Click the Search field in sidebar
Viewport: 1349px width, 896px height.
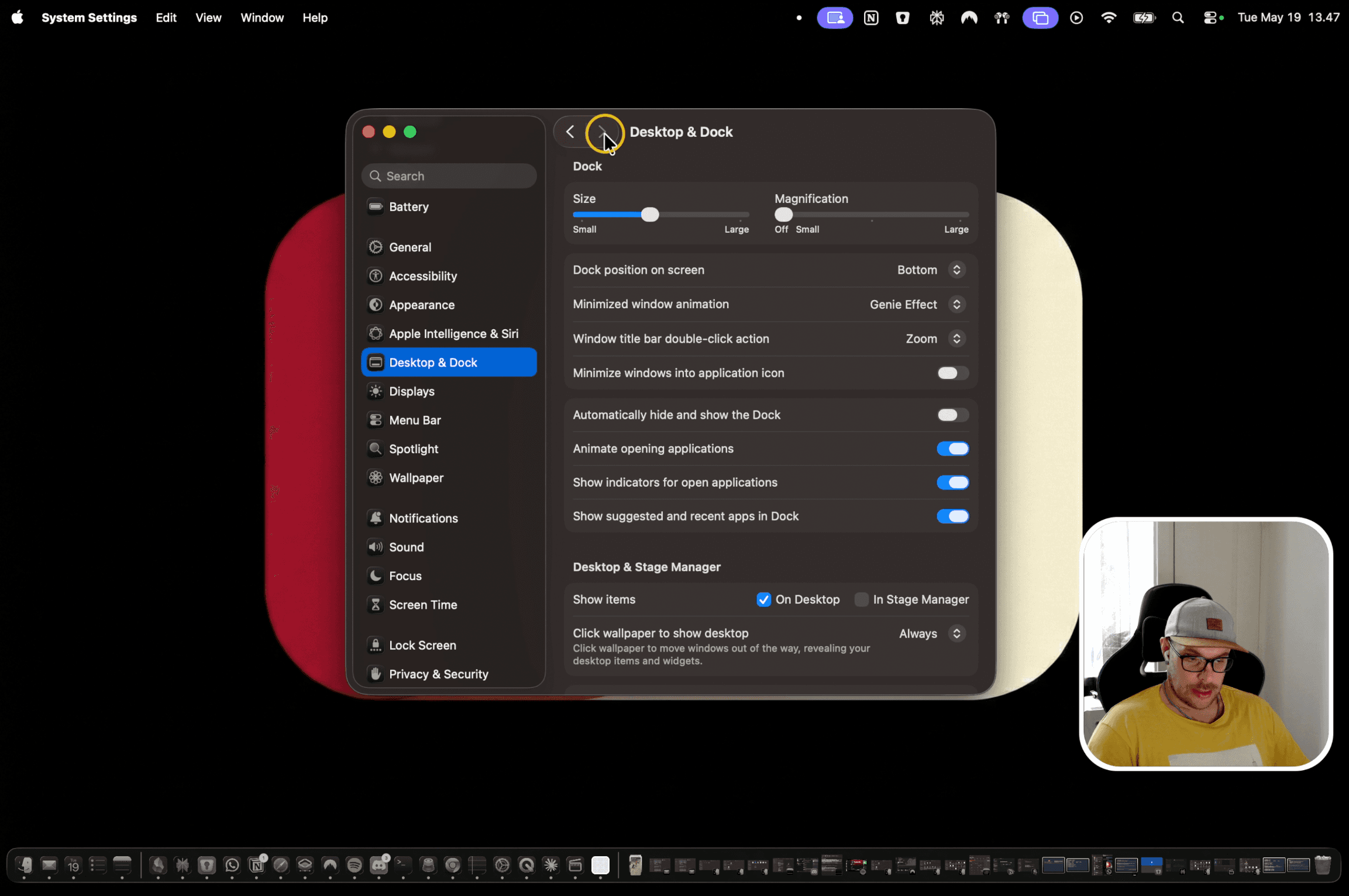[449, 176]
